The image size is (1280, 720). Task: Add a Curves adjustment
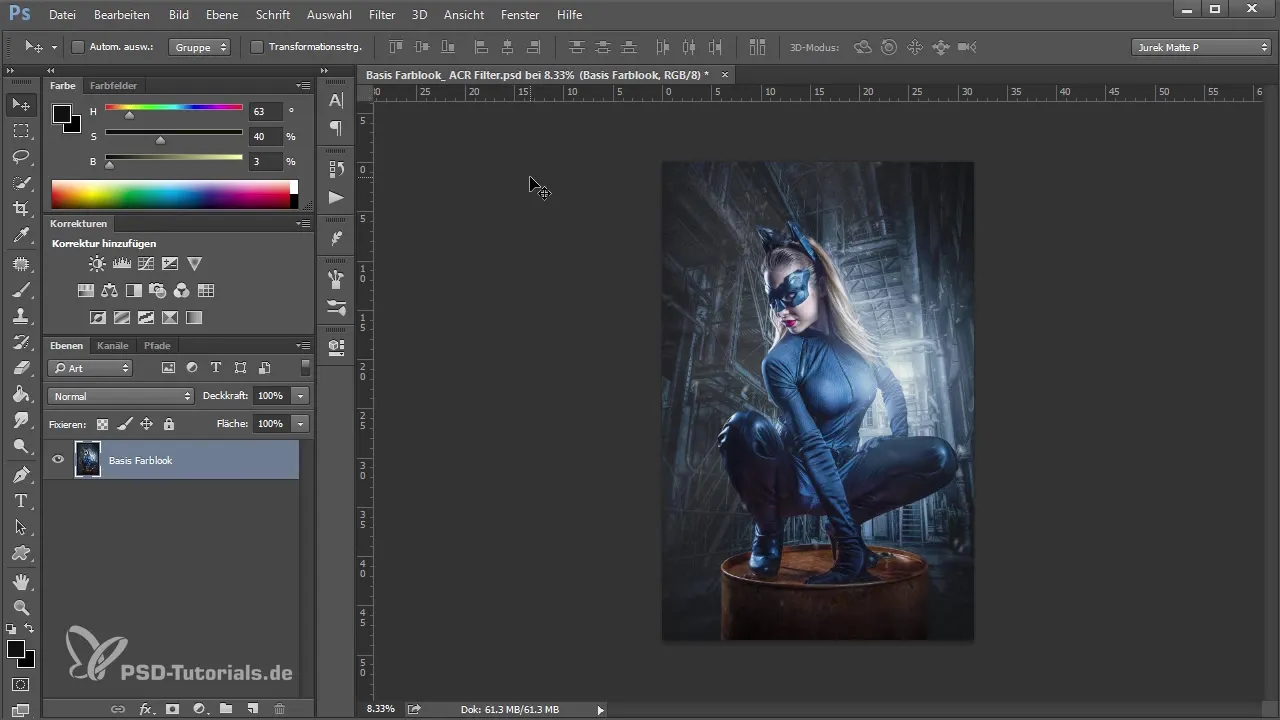click(x=146, y=264)
